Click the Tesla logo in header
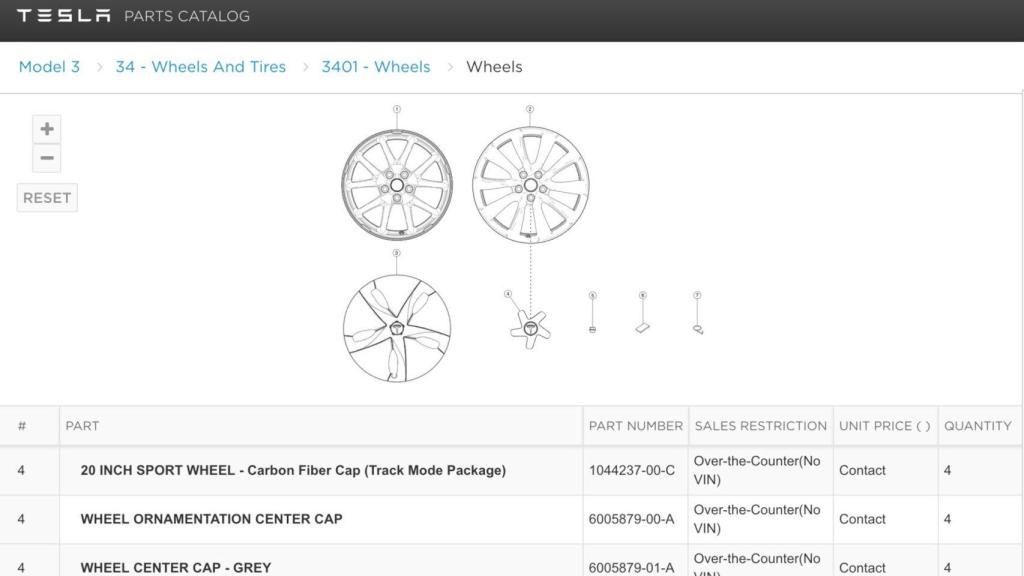The height and width of the screenshot is (576, 1024). click(64, 16)
